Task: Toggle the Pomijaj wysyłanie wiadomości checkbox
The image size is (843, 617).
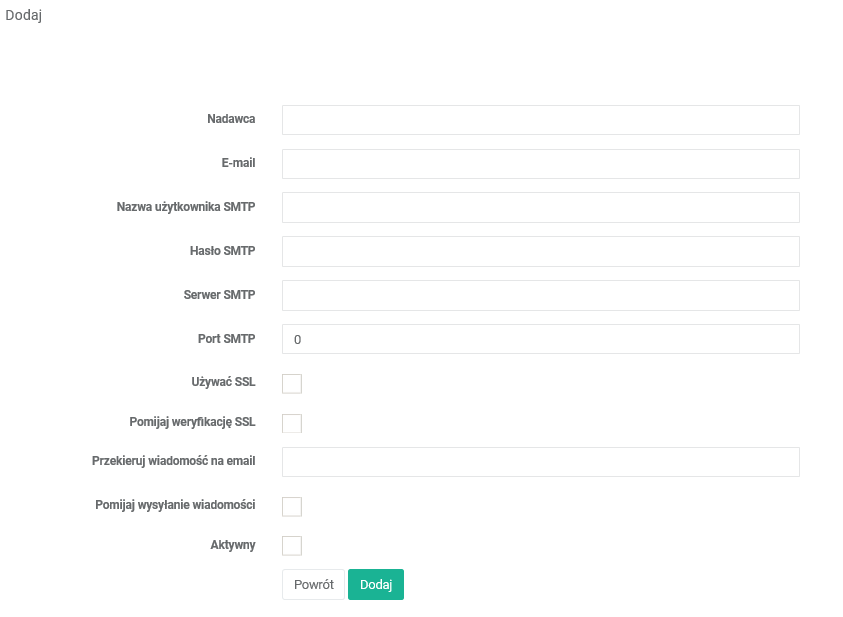Action: click(x=292, y=507)
